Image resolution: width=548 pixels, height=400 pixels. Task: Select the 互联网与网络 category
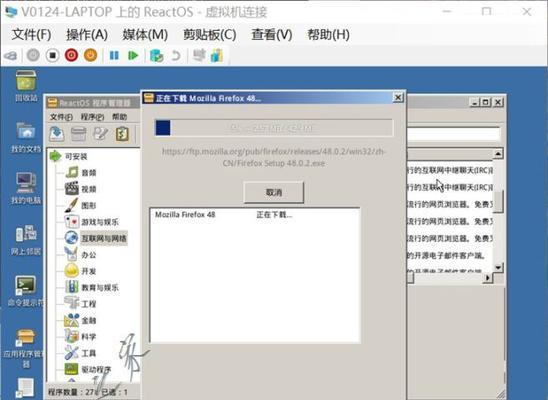104,238
